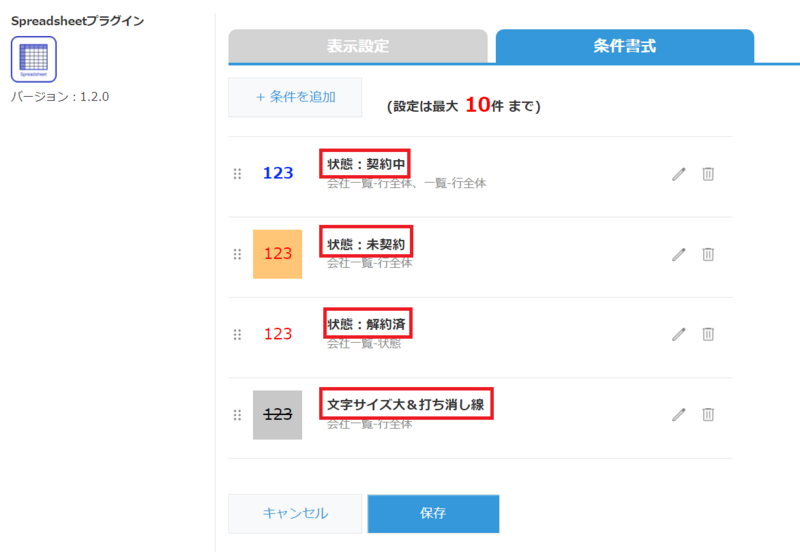800x552 pixels.
Task: Delete the 状態：解約済 condition
Action: tap(708, 334)
